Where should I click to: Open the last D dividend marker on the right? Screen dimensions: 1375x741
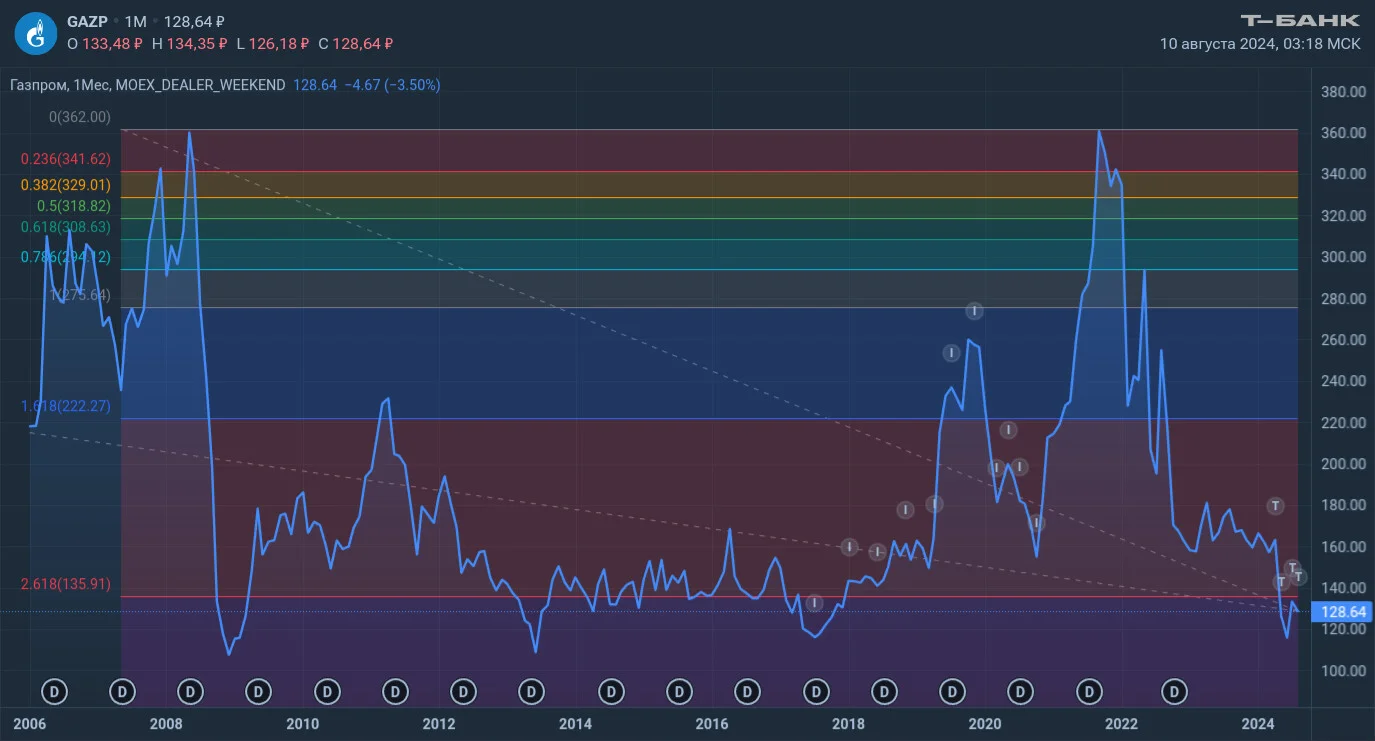click(x=1175, y=691)
